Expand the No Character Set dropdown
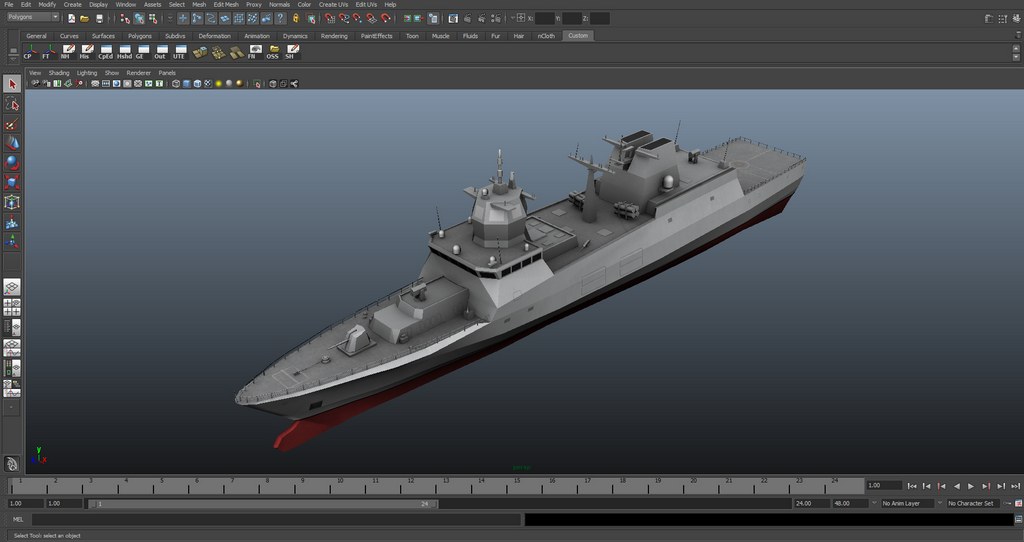 click(x=974, y=503)
